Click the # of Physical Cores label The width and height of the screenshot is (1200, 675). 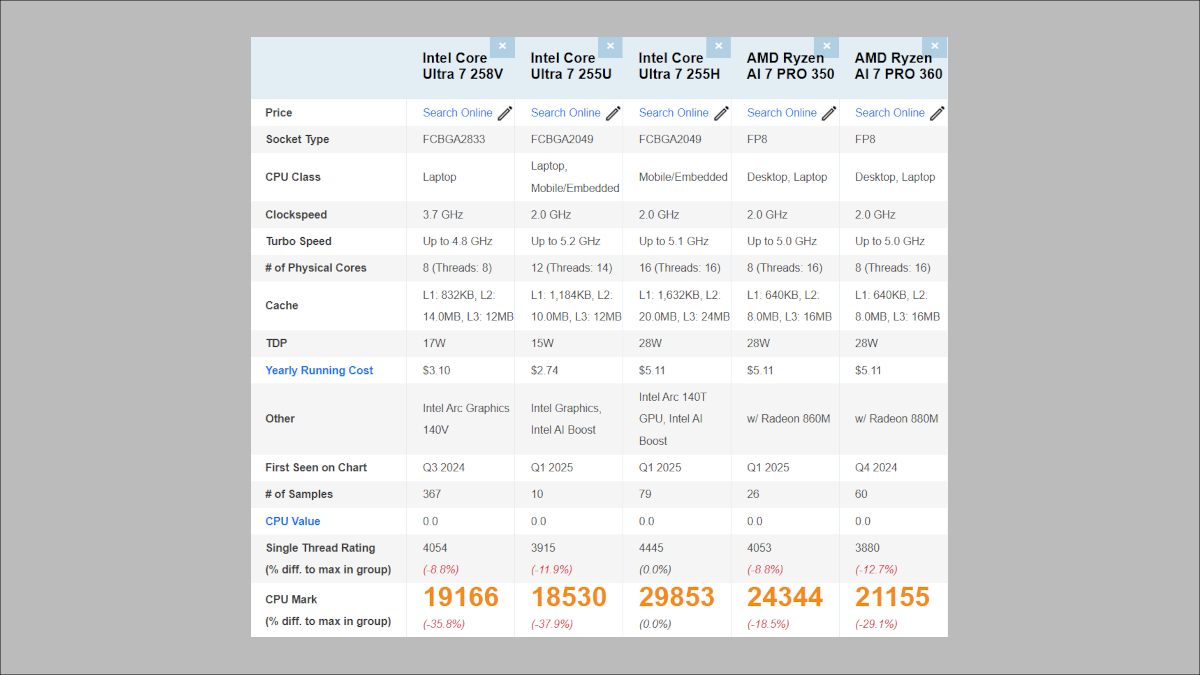[x=316, y=268]
